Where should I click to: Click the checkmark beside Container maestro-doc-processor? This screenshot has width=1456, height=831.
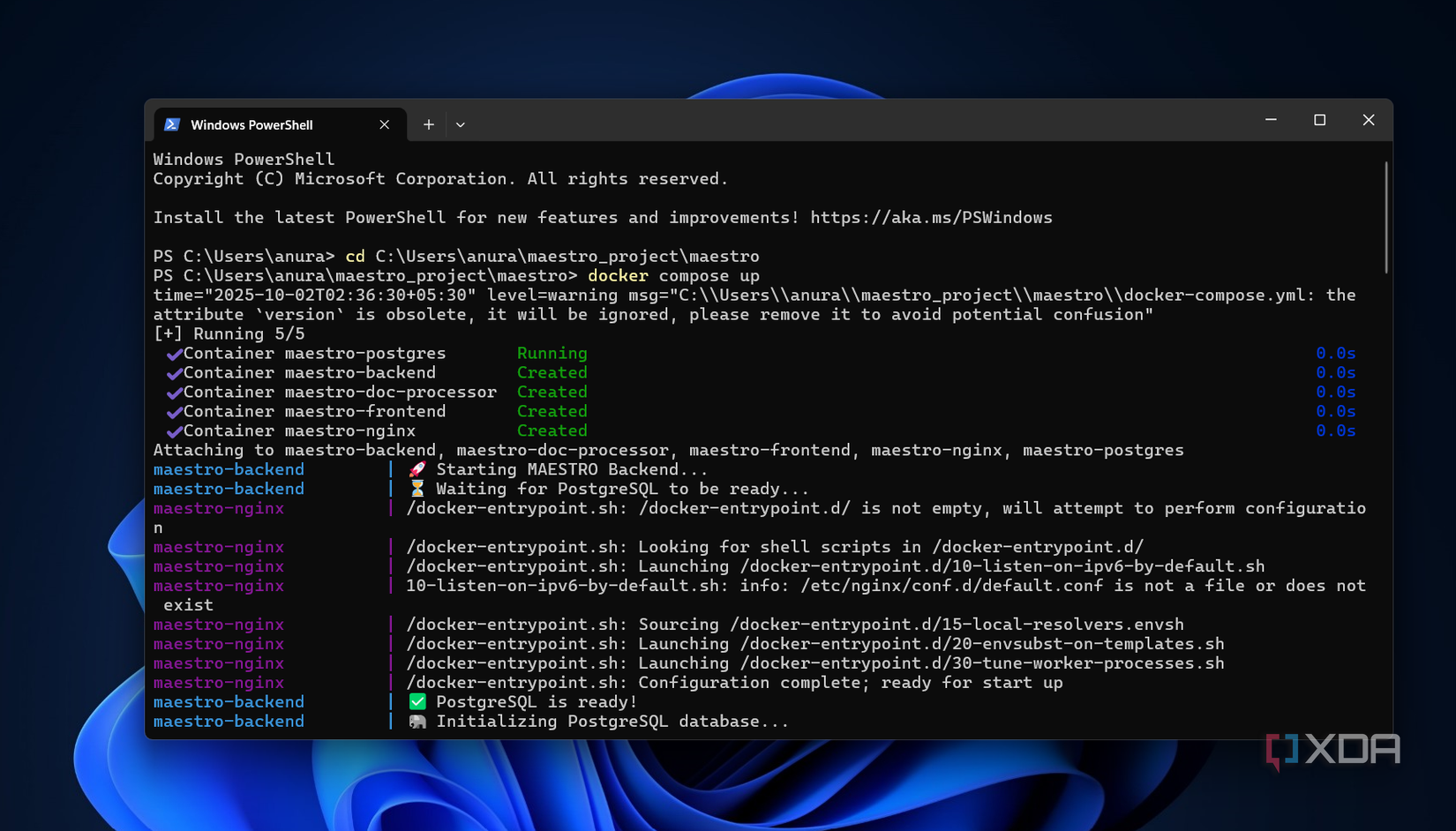(175, 393)
